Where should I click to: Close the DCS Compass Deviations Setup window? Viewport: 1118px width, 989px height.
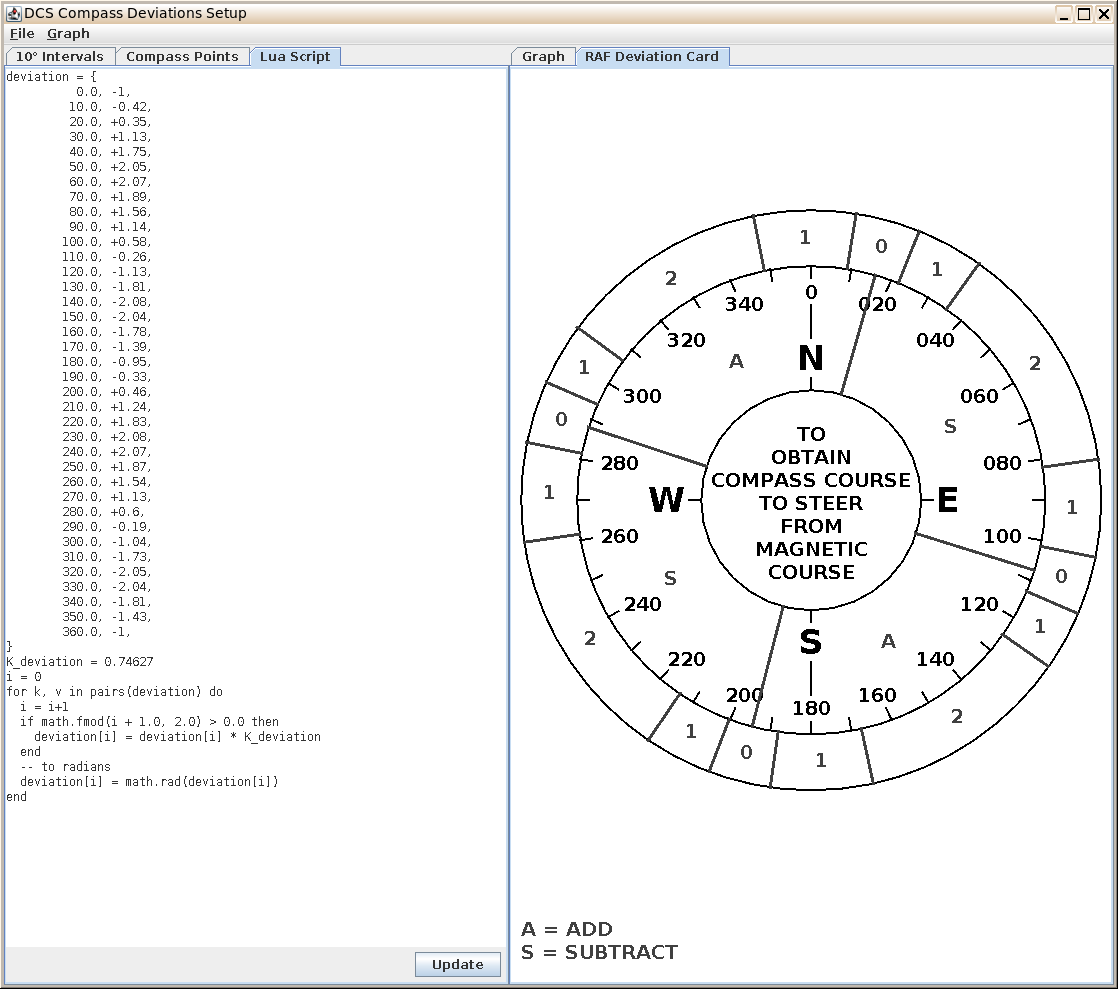click(1104, 14)
